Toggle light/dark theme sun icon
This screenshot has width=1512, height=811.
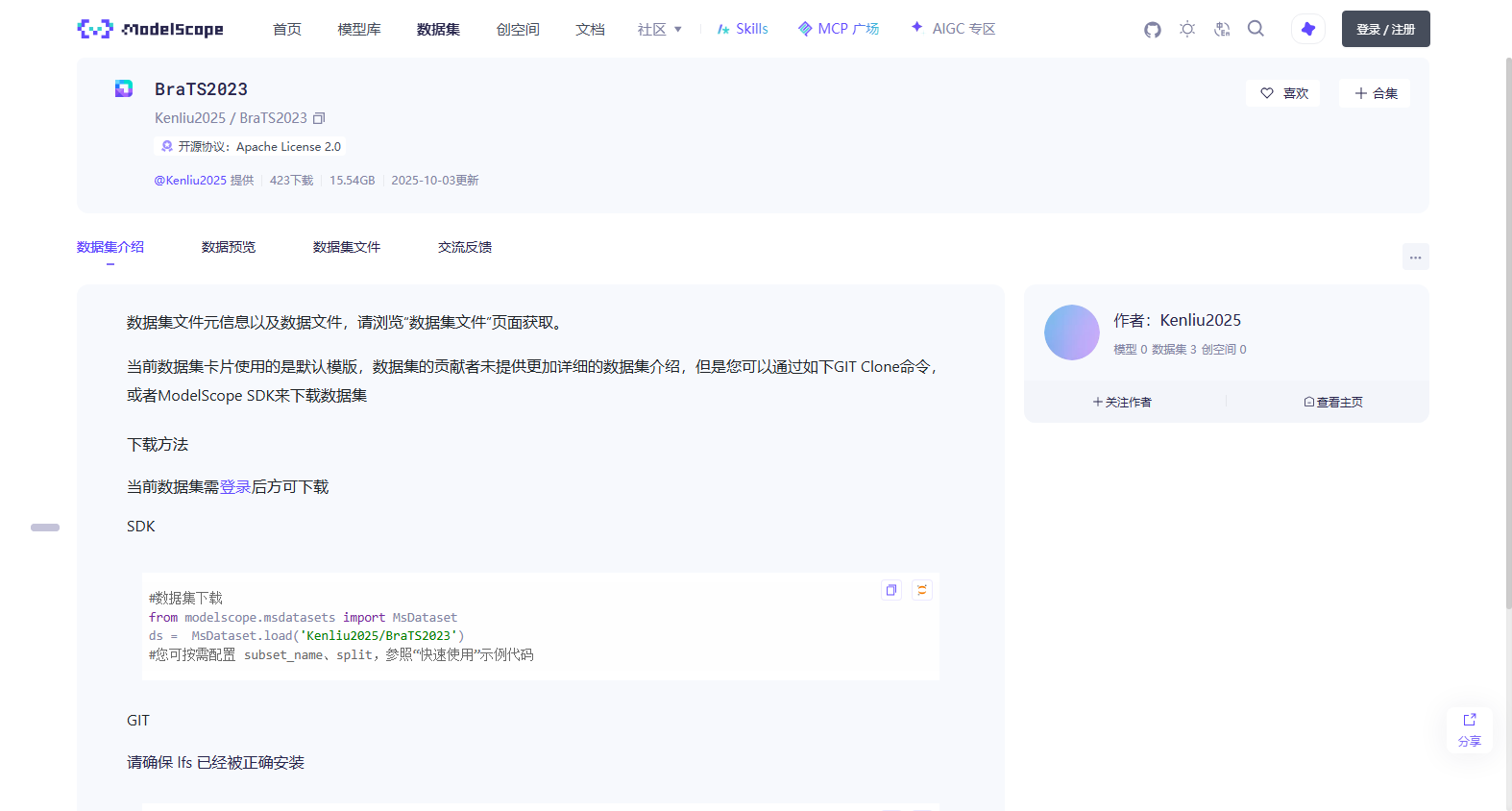point(1187,29)
